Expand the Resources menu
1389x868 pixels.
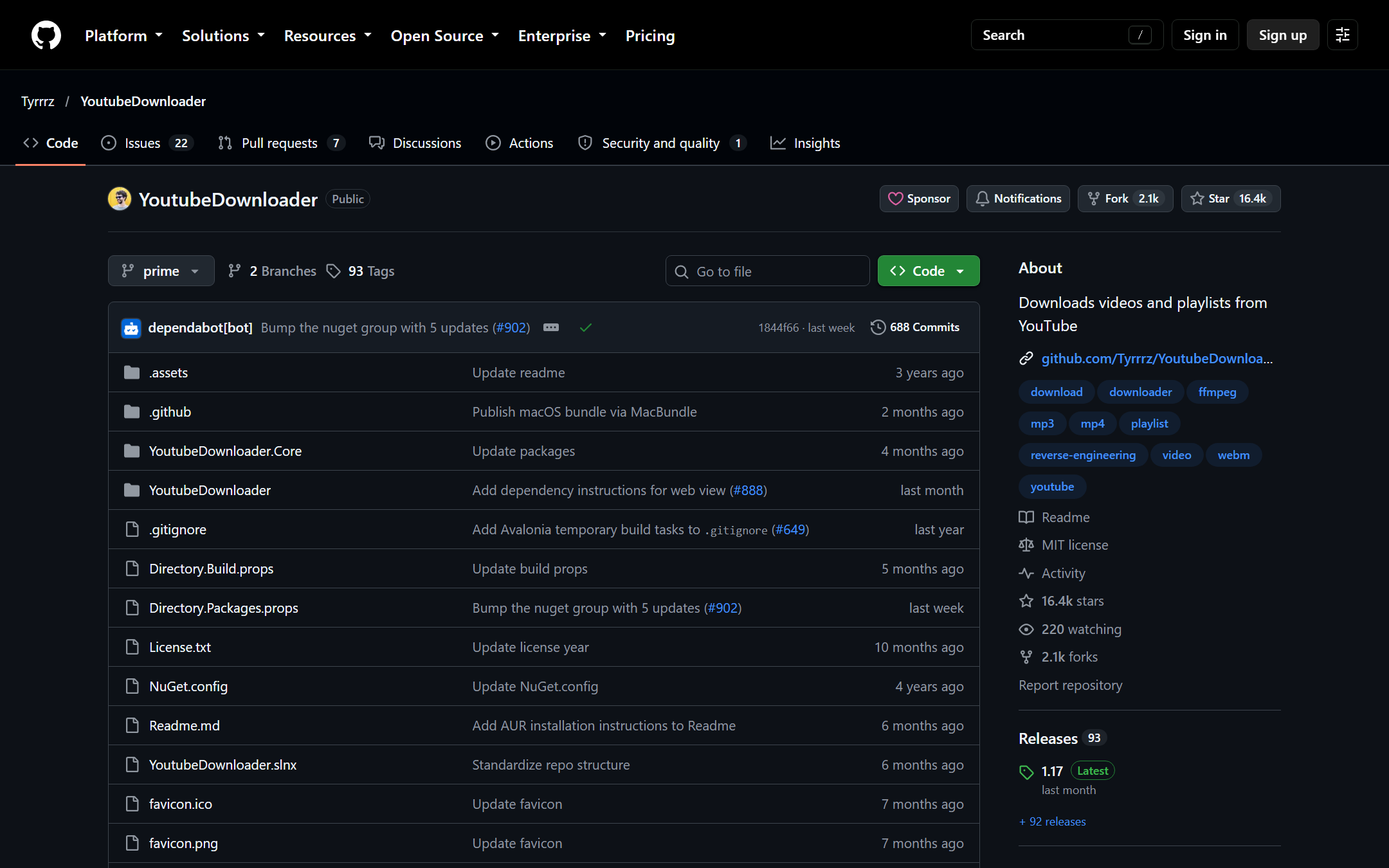pyautogui.click(x=328, y=35)
